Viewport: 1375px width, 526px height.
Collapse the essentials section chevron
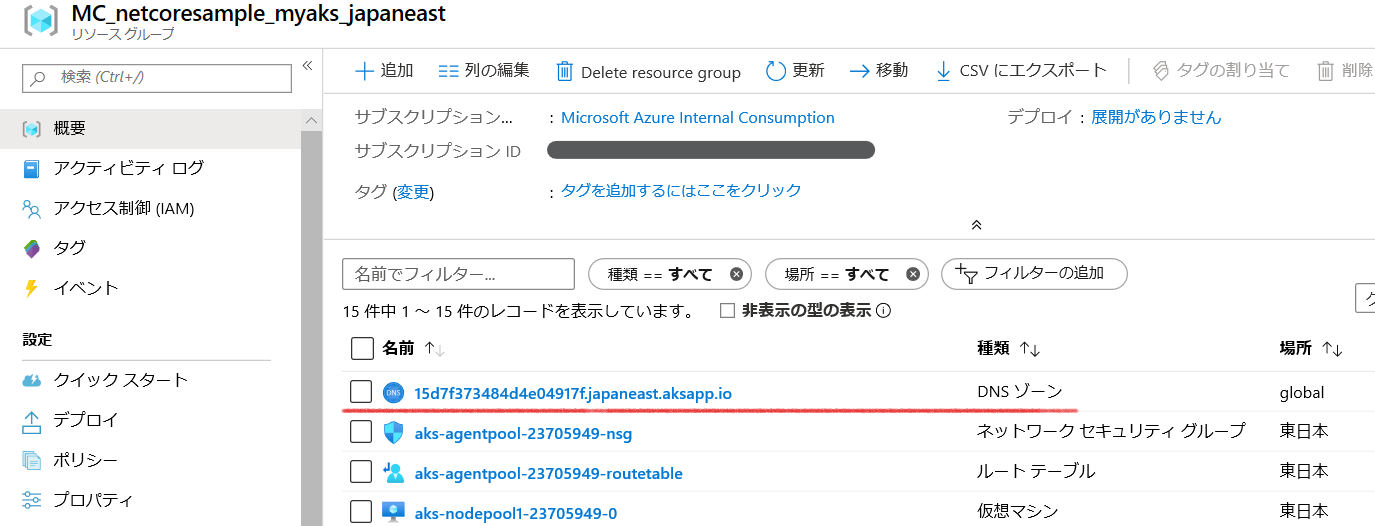tap(977, 225)
